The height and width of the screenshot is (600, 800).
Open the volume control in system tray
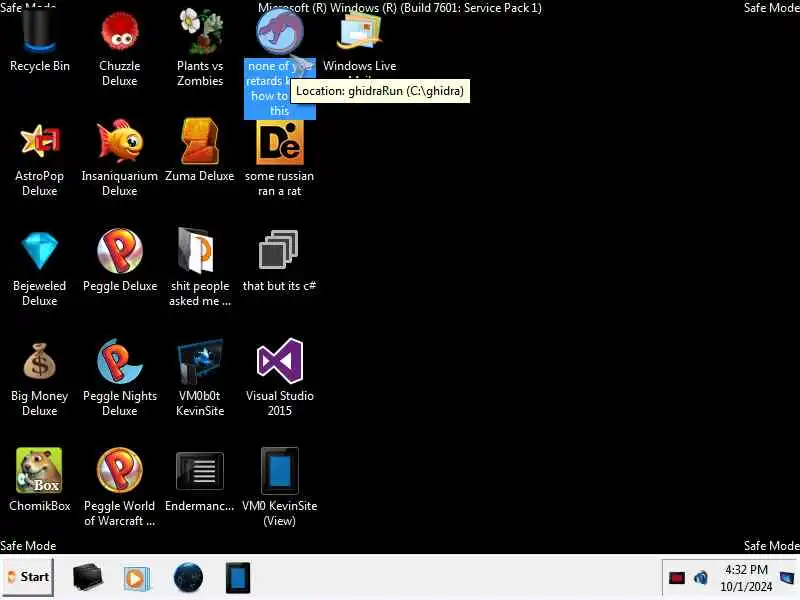click(701, 578)
